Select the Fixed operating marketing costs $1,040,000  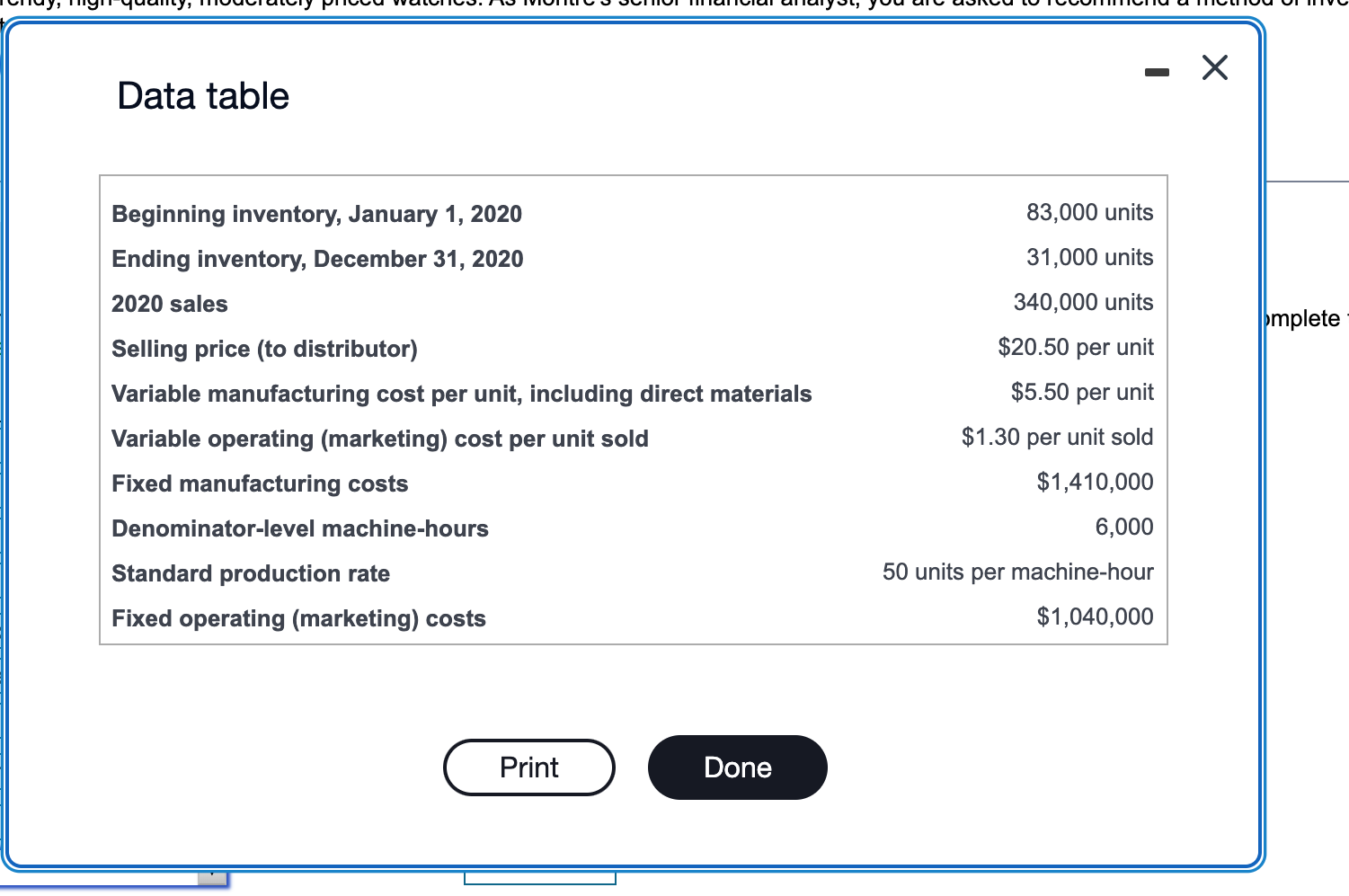click(x=1095, y=617)
